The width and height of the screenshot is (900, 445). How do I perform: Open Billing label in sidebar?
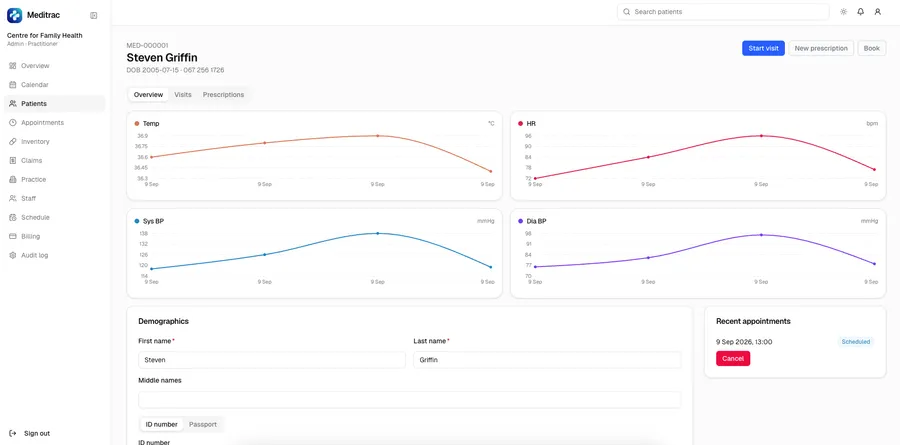click(x=30, y=237)
